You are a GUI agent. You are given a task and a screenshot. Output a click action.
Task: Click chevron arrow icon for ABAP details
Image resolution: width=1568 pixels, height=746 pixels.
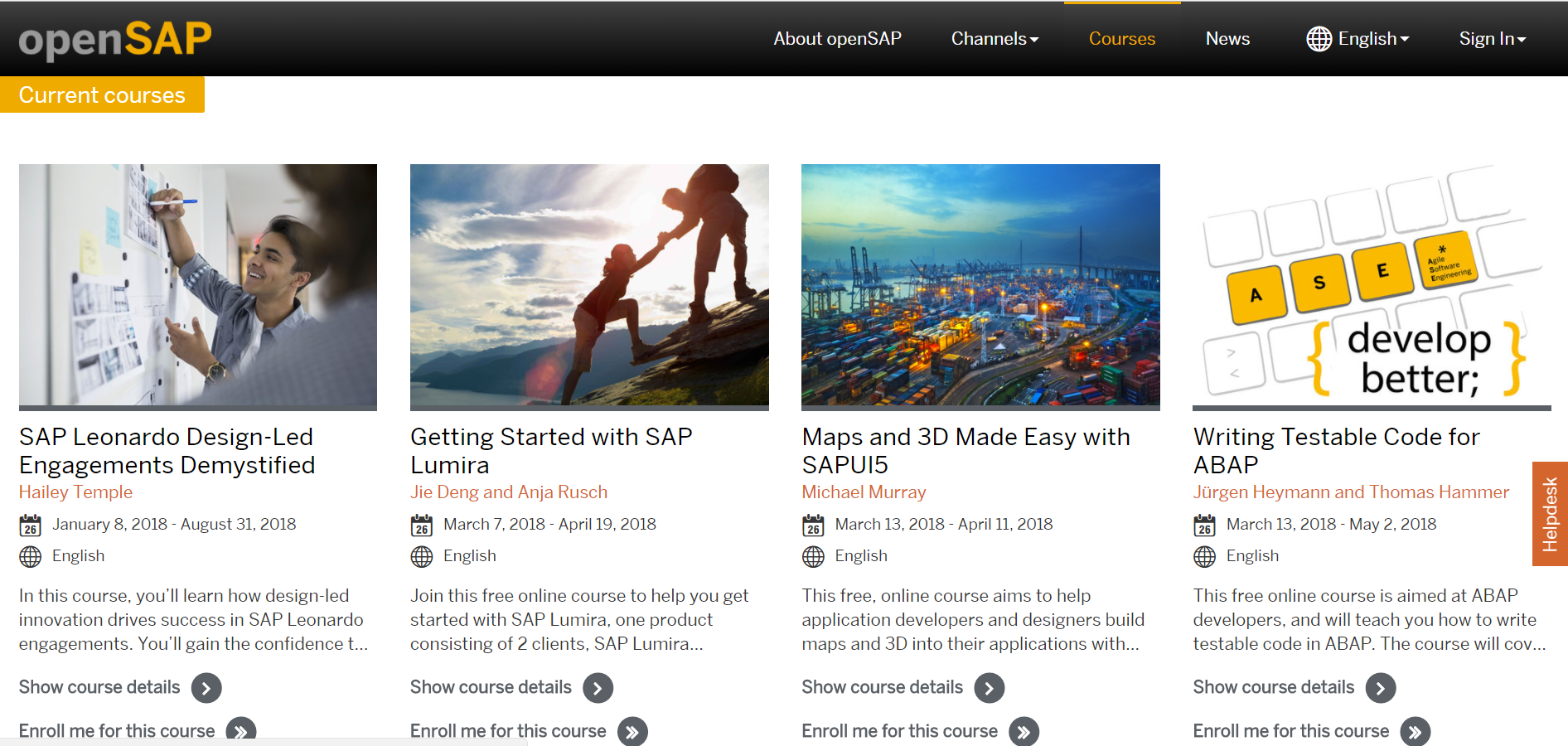(1380, 688)
